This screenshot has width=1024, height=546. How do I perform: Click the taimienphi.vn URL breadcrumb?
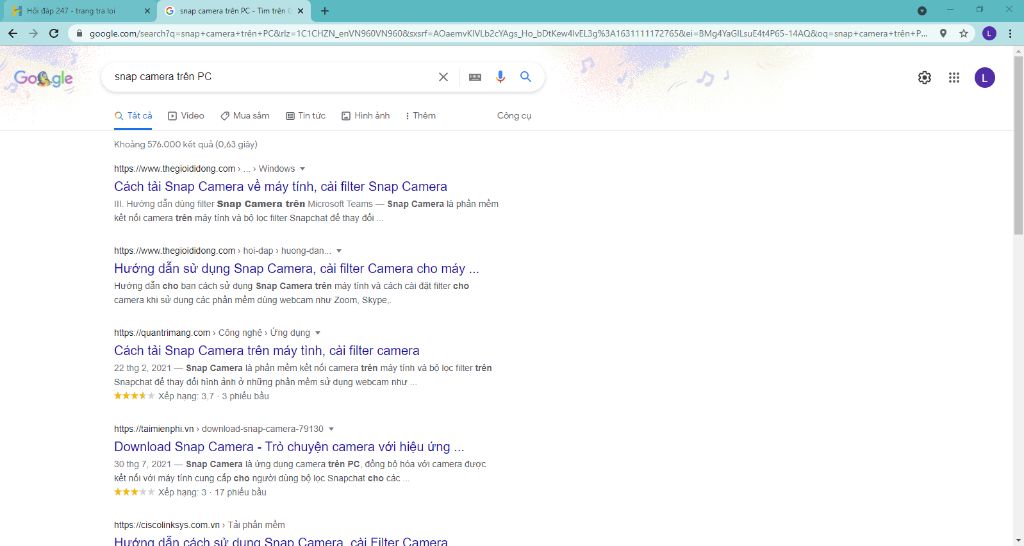click(219, 428)
